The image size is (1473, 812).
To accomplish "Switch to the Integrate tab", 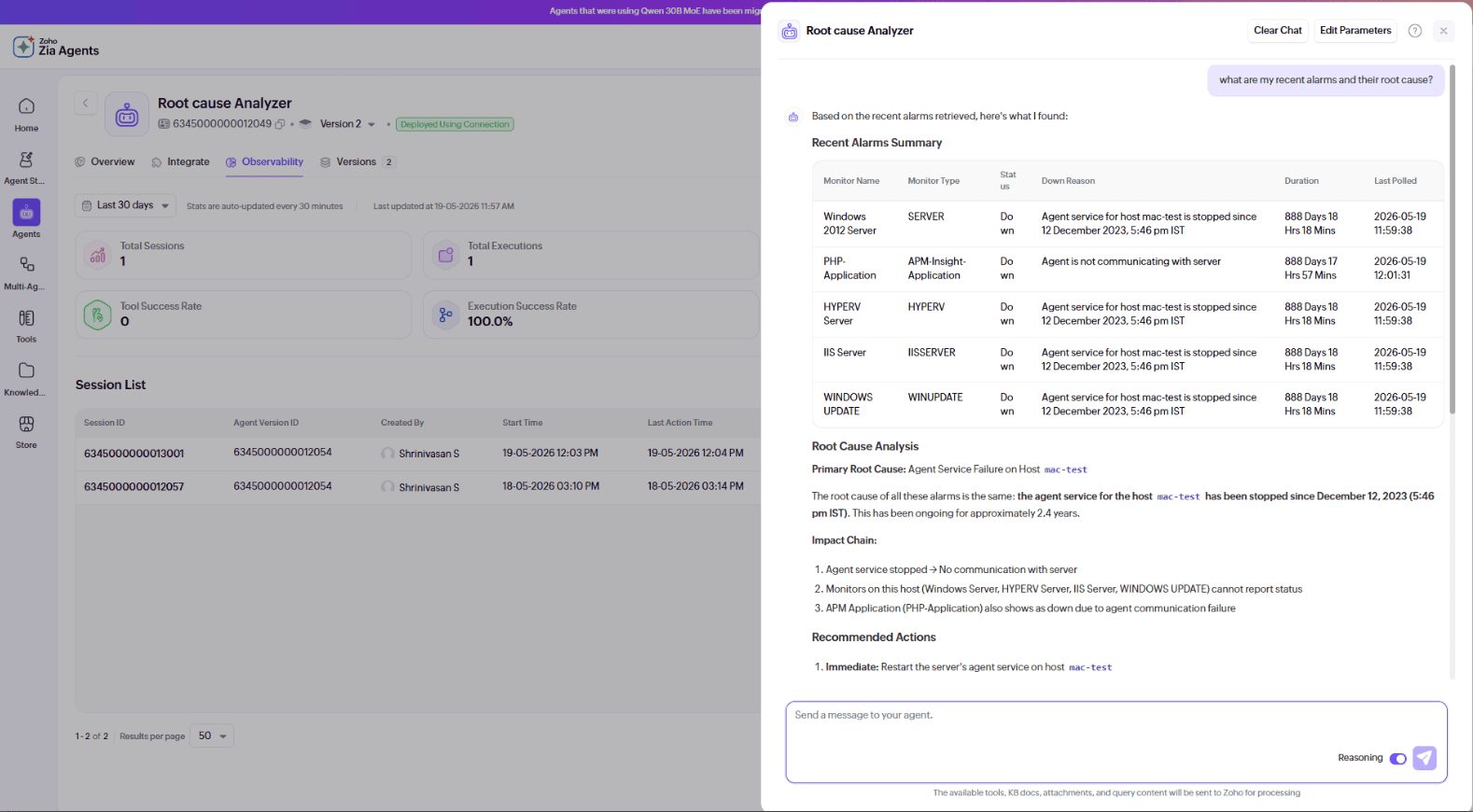I will [180, 162].
